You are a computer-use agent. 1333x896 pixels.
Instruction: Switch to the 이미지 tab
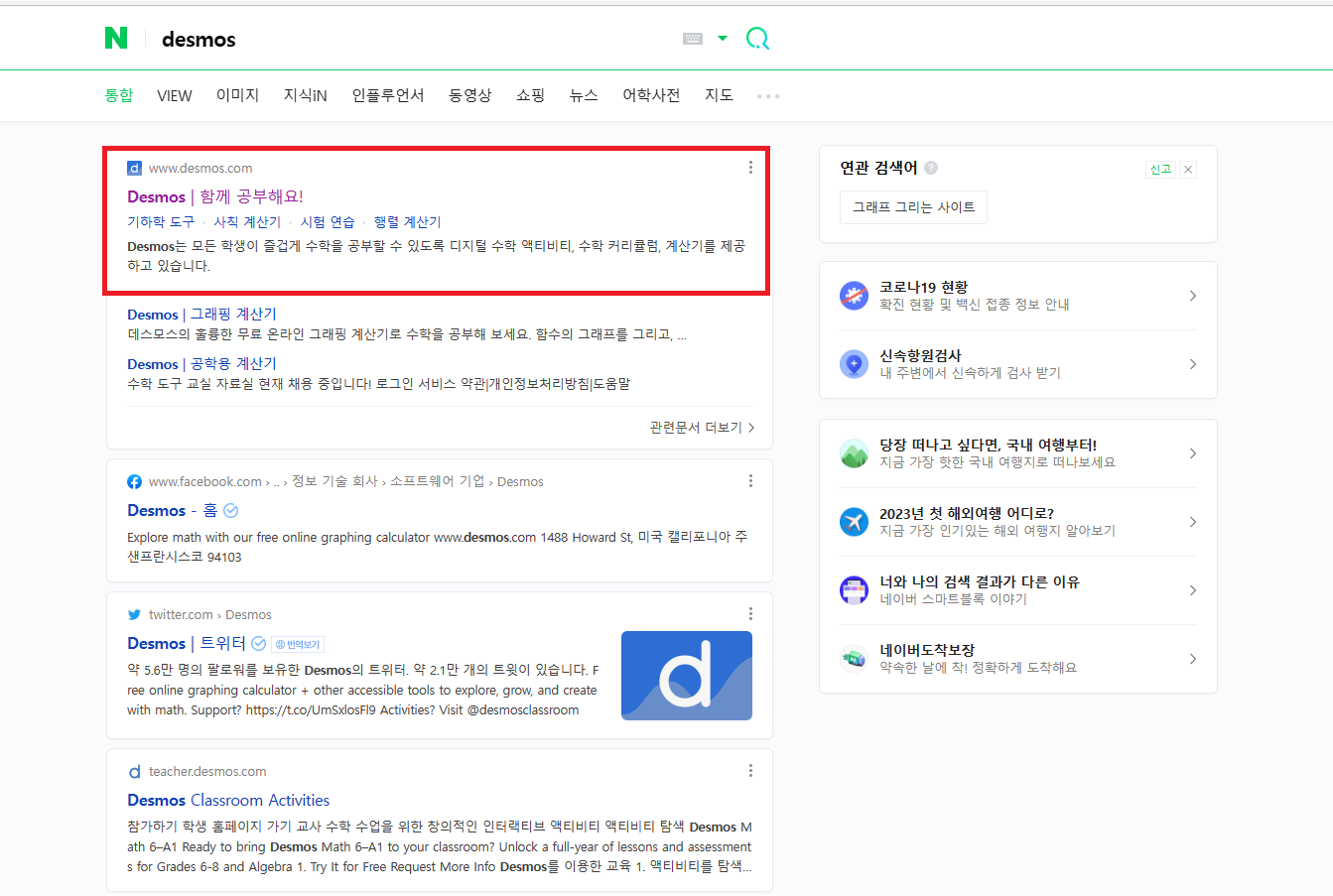[x=238, y=95]
